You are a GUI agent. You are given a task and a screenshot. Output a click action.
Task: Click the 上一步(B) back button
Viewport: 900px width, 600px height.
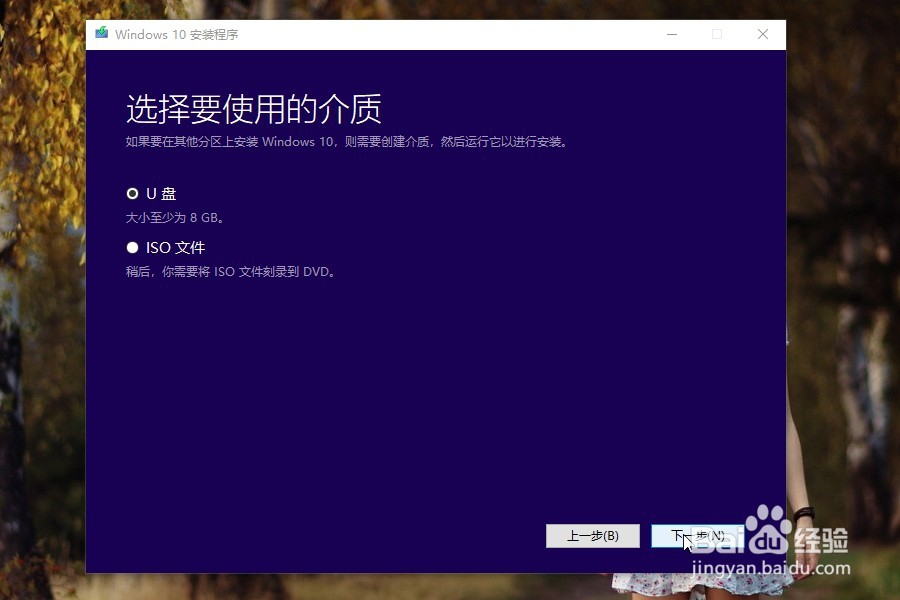point(592,536)
